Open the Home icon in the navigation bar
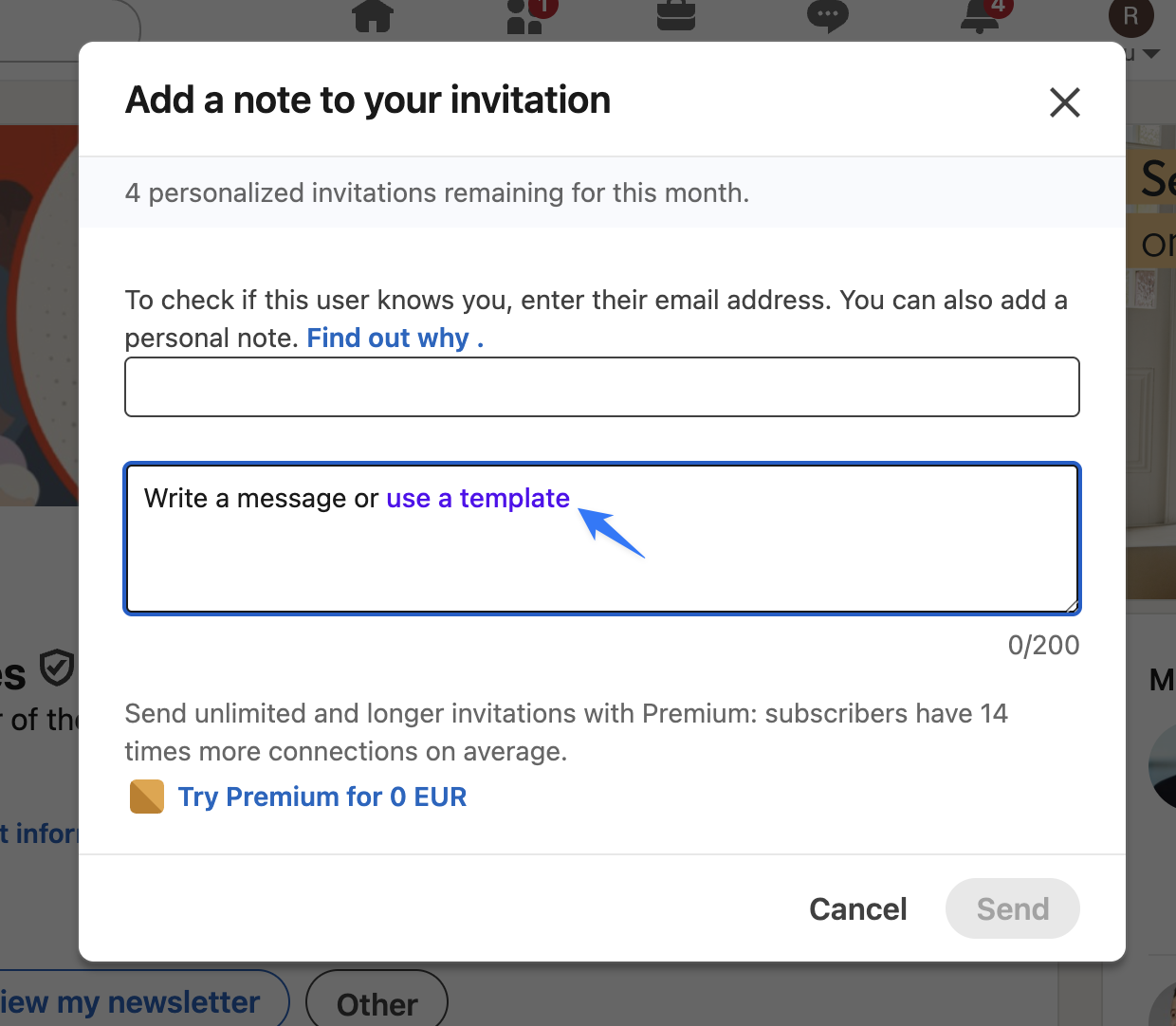The image size is (1176, 1026). click(373, 16)
